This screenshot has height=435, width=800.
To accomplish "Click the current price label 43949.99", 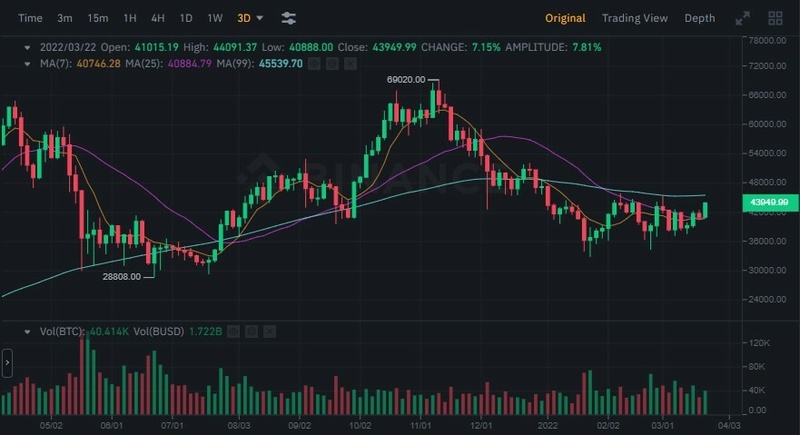I will [x=768, y=203].
